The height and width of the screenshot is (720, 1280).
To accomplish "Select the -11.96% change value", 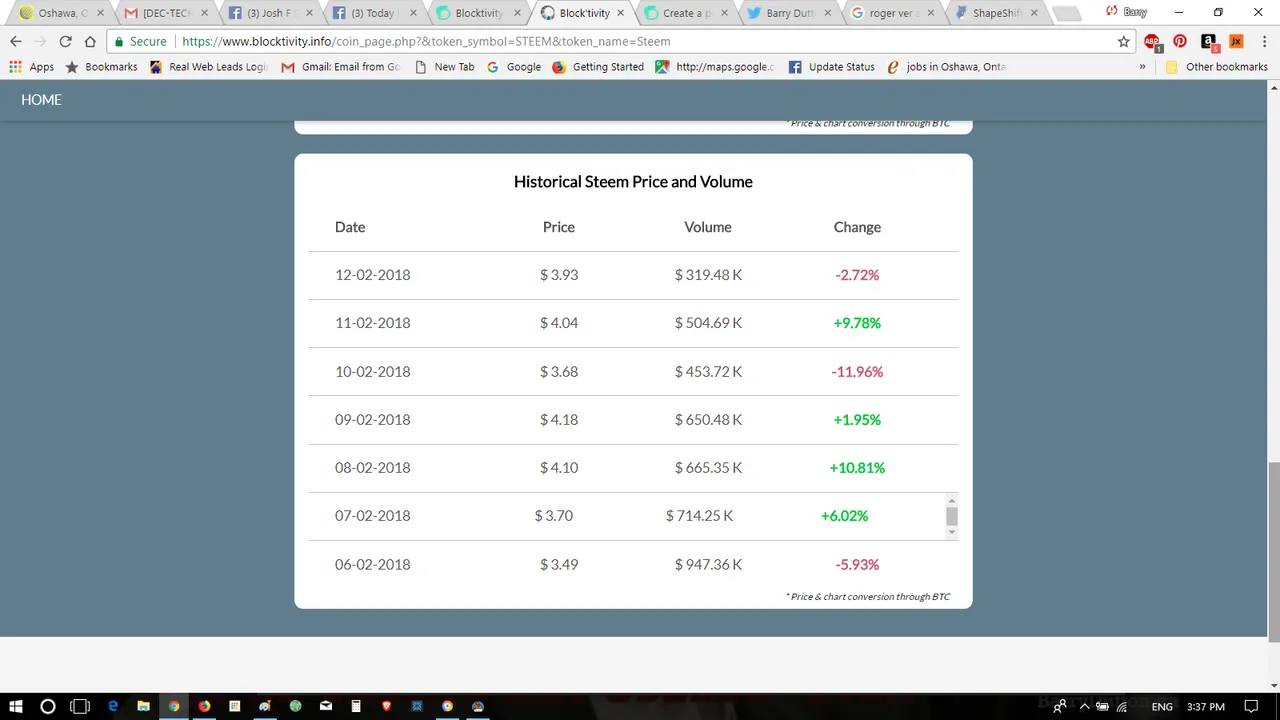I will (857, 372).
